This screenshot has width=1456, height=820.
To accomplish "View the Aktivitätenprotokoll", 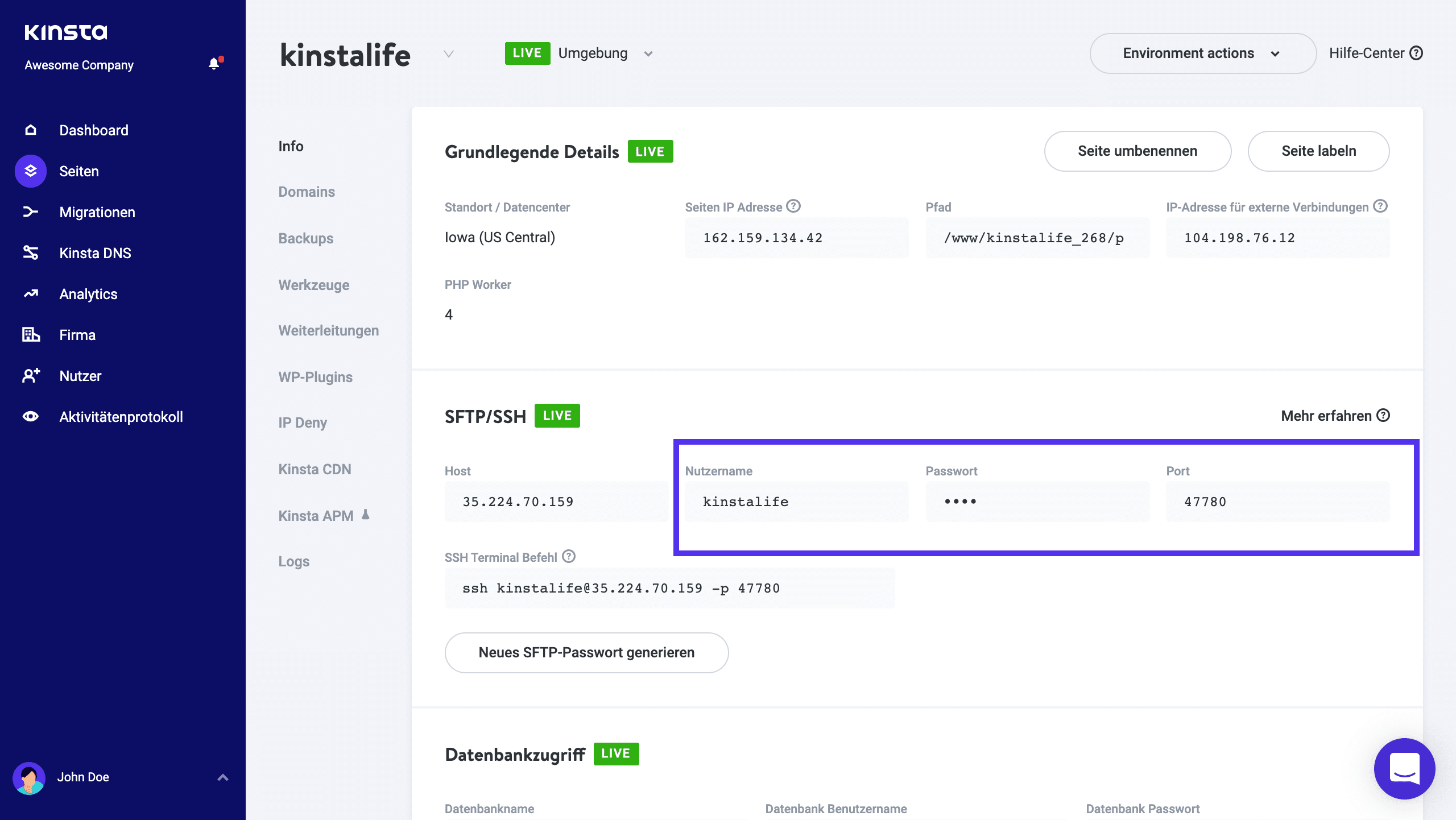I will (x=121, y=416).
